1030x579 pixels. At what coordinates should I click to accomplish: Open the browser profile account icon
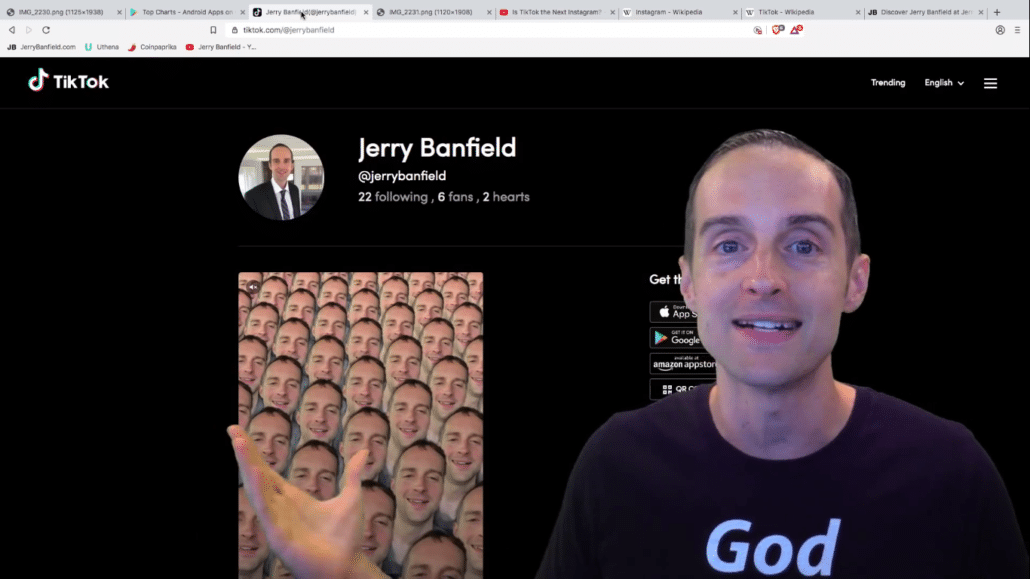[1000, 30]
